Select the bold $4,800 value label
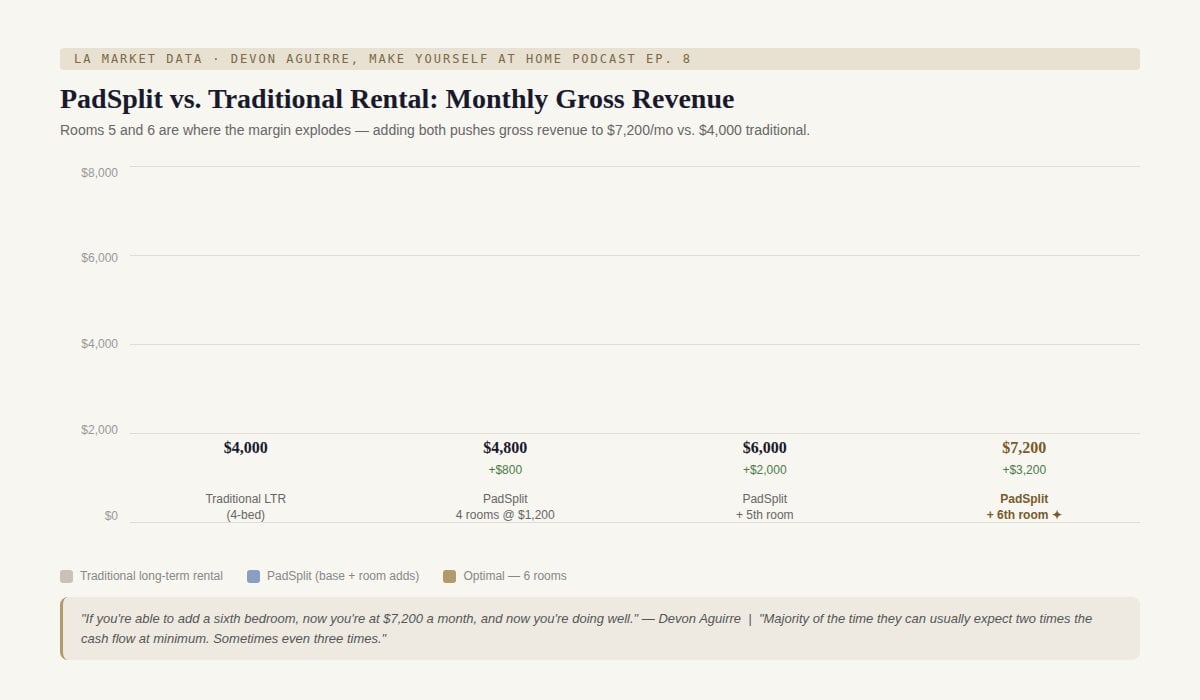The image size is (1200, 700). click(505, 448)
